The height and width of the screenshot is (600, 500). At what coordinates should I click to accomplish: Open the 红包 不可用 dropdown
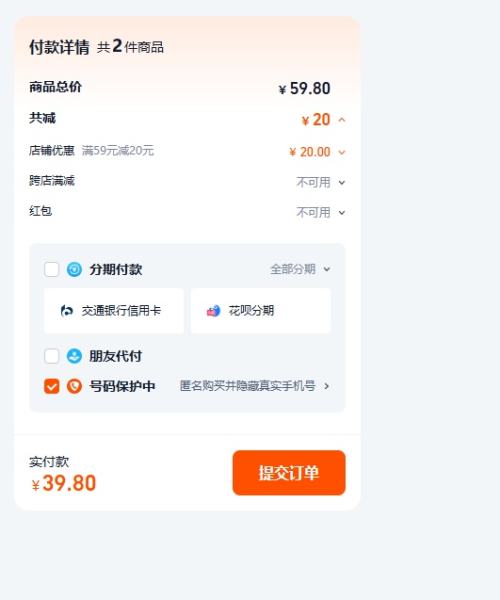[342, 212]
